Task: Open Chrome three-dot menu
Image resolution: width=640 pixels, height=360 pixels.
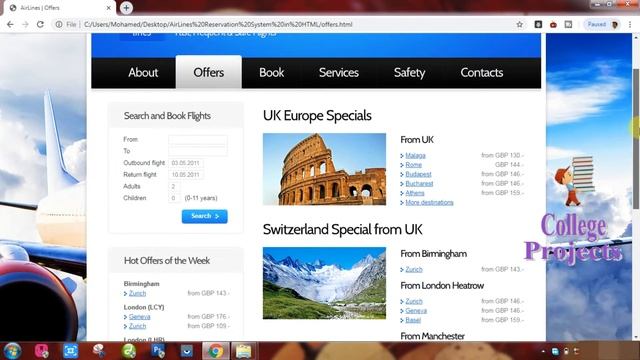Action: (630, 24)
